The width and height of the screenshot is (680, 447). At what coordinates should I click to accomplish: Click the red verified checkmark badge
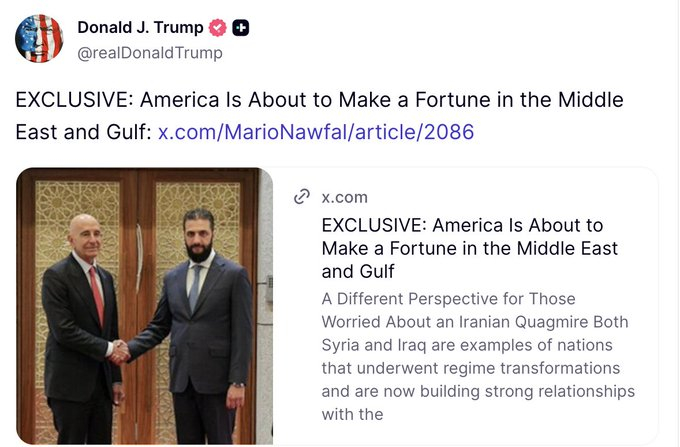click(218, 28)
